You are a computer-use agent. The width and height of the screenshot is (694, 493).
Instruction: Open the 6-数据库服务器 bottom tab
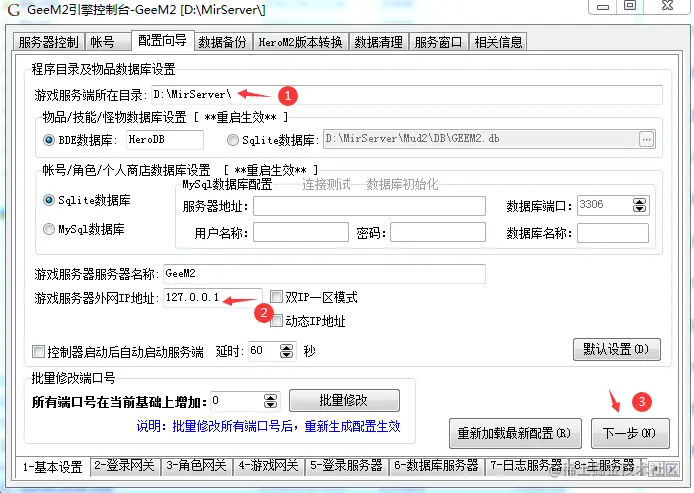point(437,466)
